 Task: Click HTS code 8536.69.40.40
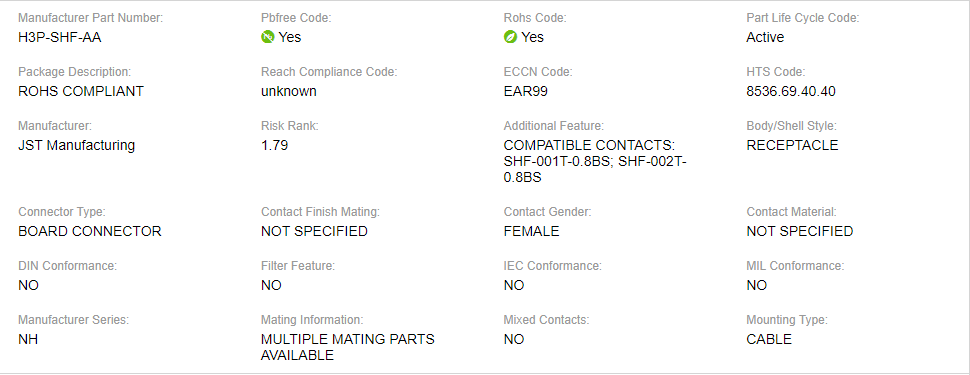pyautogui.click(x=791, y=92)
